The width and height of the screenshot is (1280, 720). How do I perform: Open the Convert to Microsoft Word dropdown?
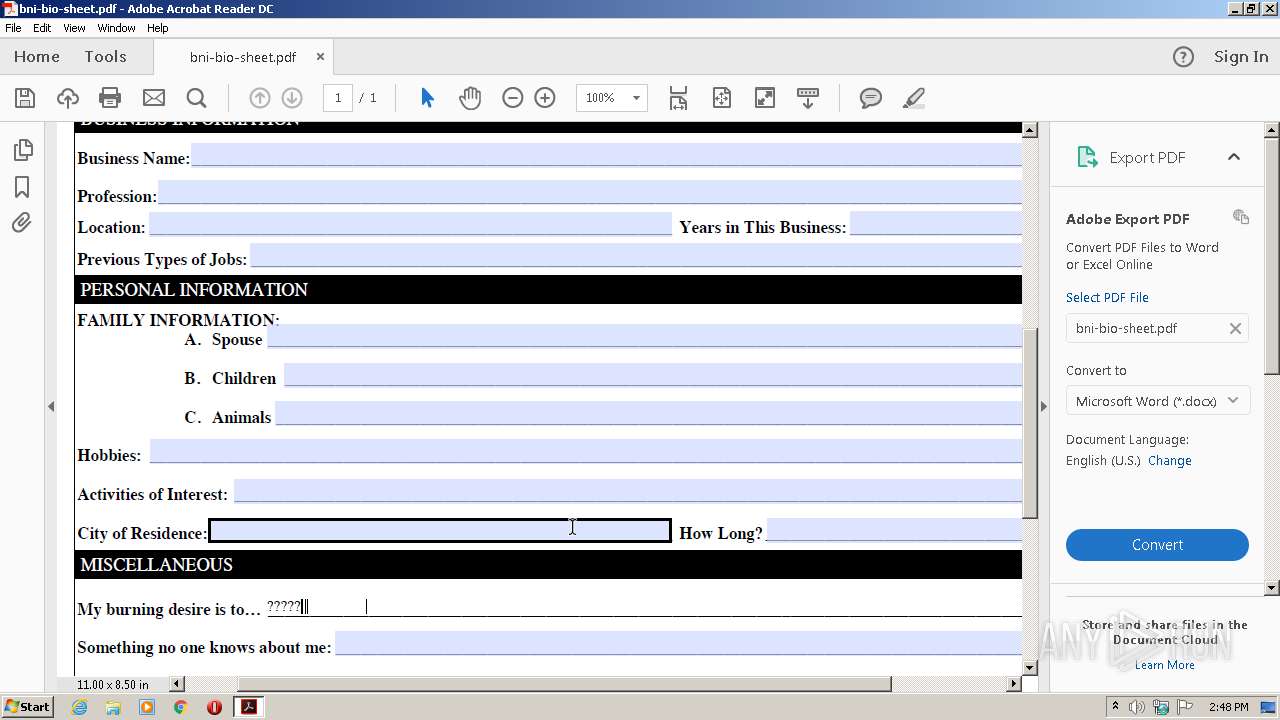1157,401
